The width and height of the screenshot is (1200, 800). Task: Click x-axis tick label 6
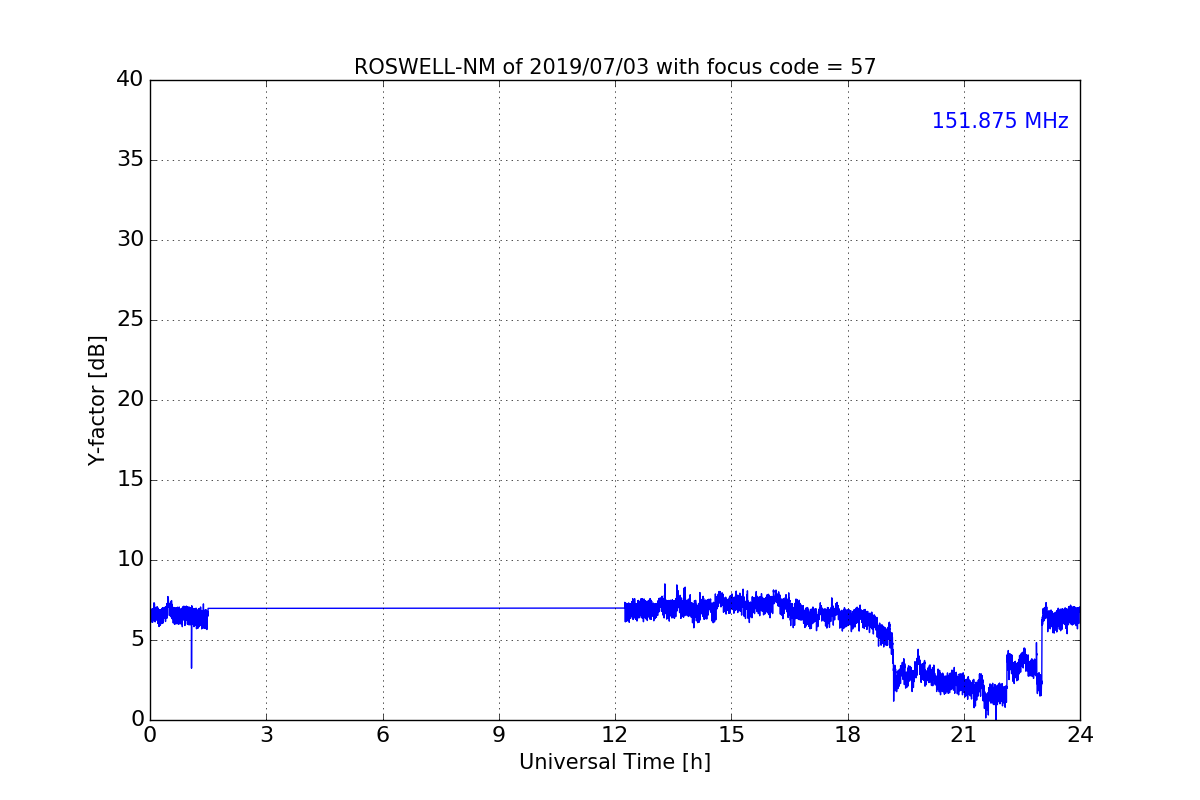(x=382, y=735)
